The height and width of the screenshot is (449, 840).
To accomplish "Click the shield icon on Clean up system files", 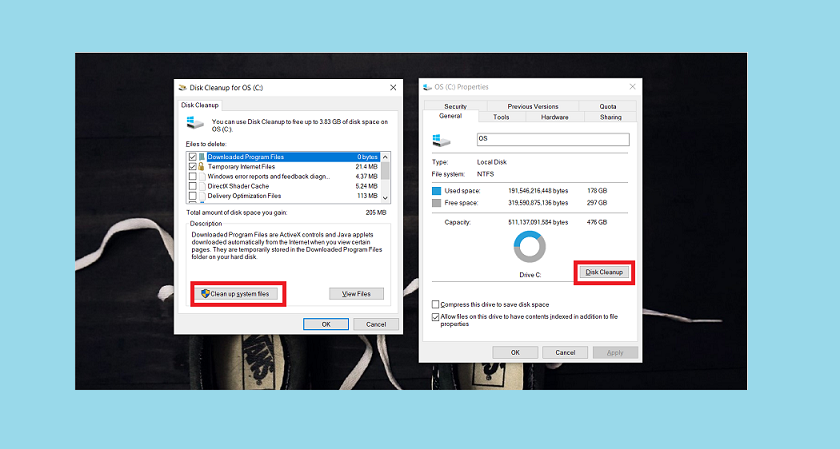I will click(205, 294).
